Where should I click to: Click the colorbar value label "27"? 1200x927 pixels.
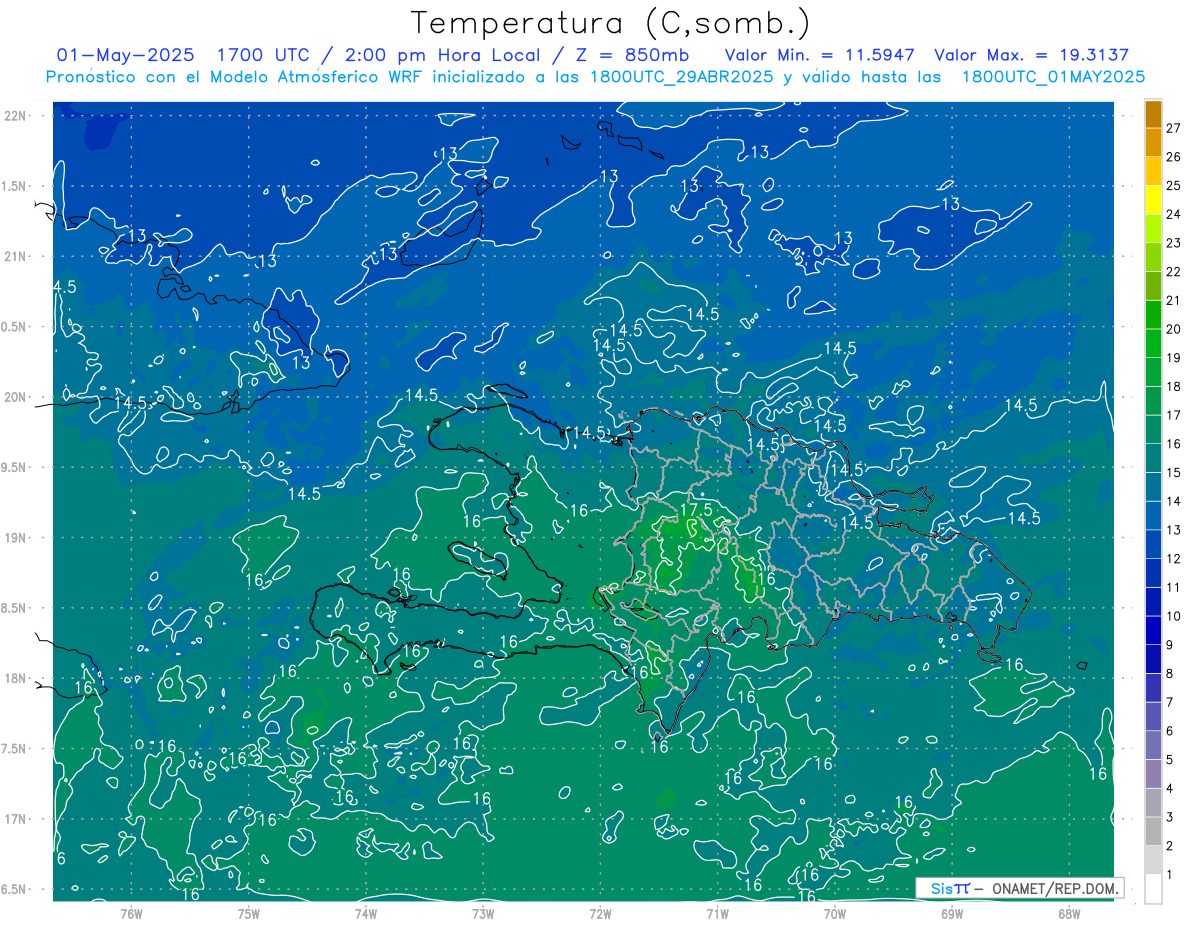pyautogui.click(x=1174, y=128)
